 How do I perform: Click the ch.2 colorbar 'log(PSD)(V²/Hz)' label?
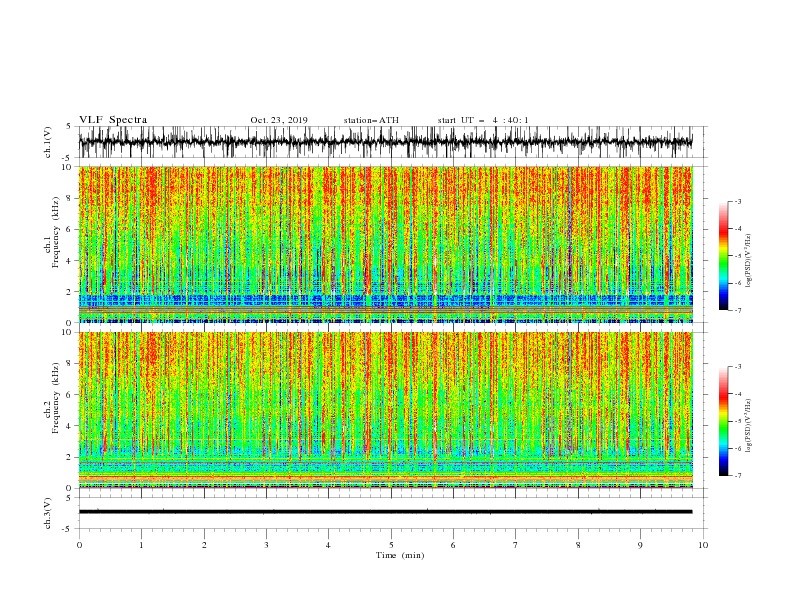749,426
